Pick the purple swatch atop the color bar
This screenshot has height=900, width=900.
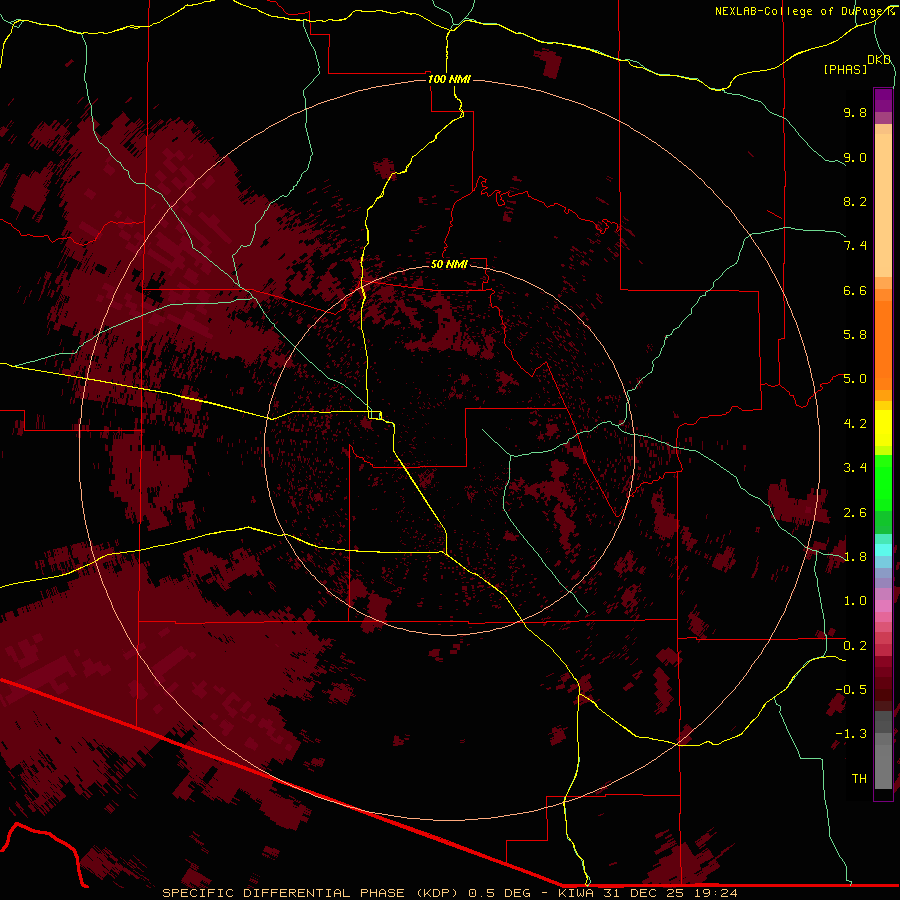[x=883, y=100]
